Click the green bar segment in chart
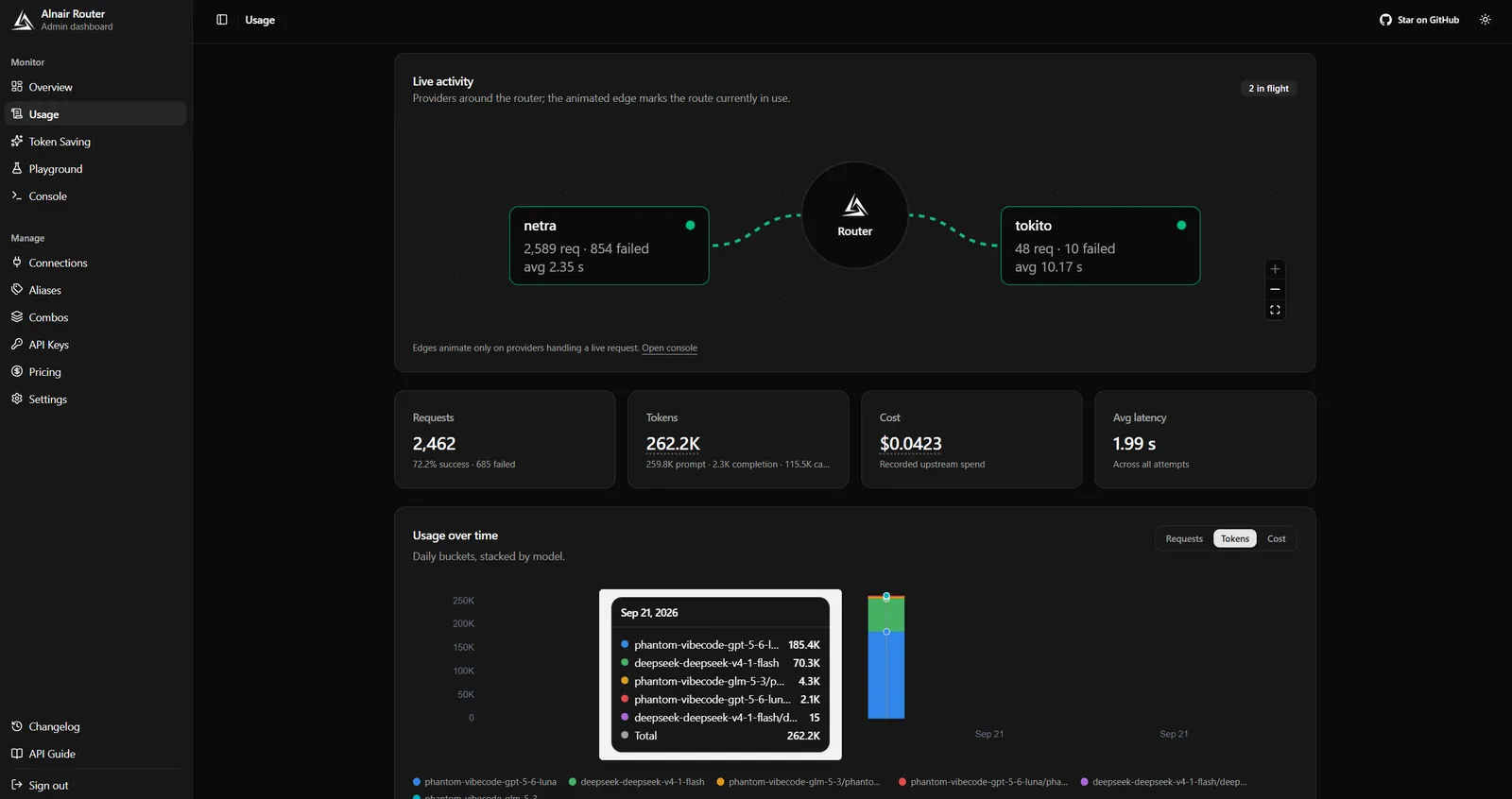 coord(886,615)
